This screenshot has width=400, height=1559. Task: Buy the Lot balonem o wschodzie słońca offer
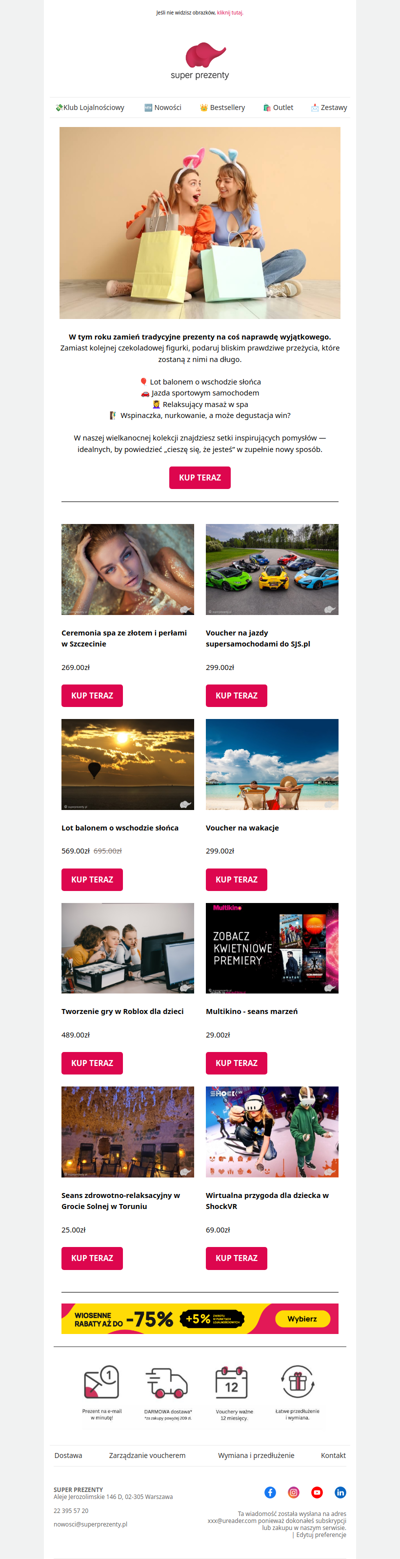92,879
